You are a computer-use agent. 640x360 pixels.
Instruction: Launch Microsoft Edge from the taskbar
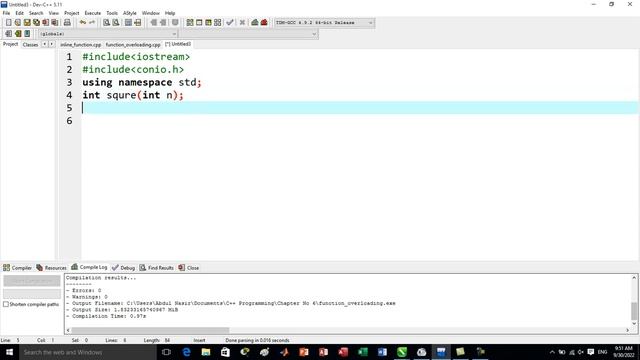tap(186, 352)
